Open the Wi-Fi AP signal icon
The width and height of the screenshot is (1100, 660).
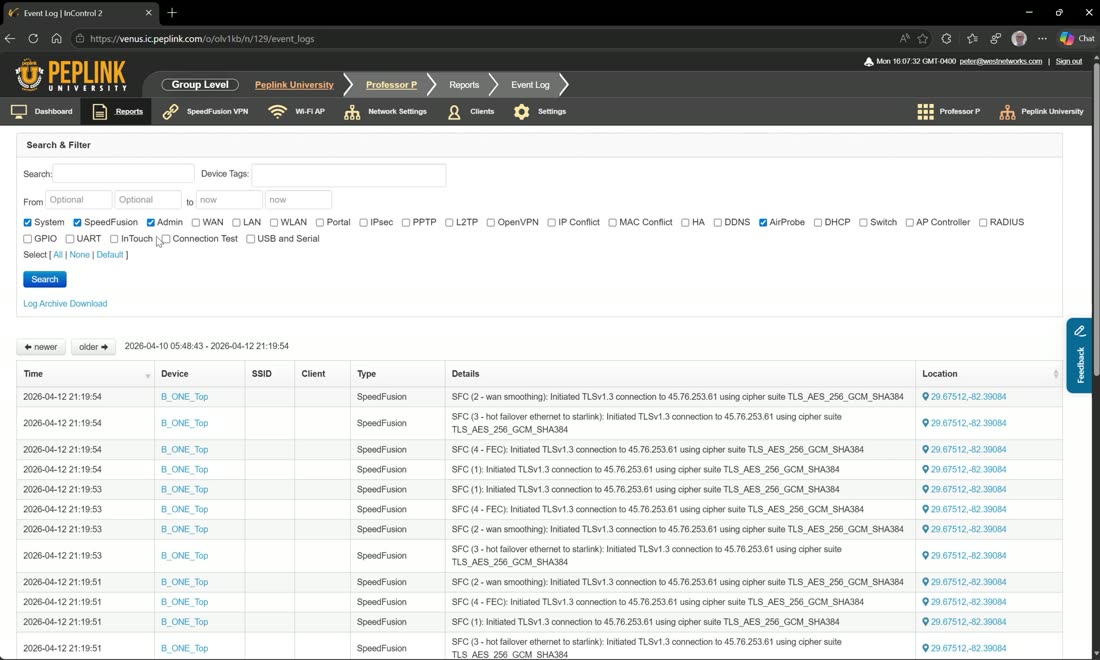278,112
